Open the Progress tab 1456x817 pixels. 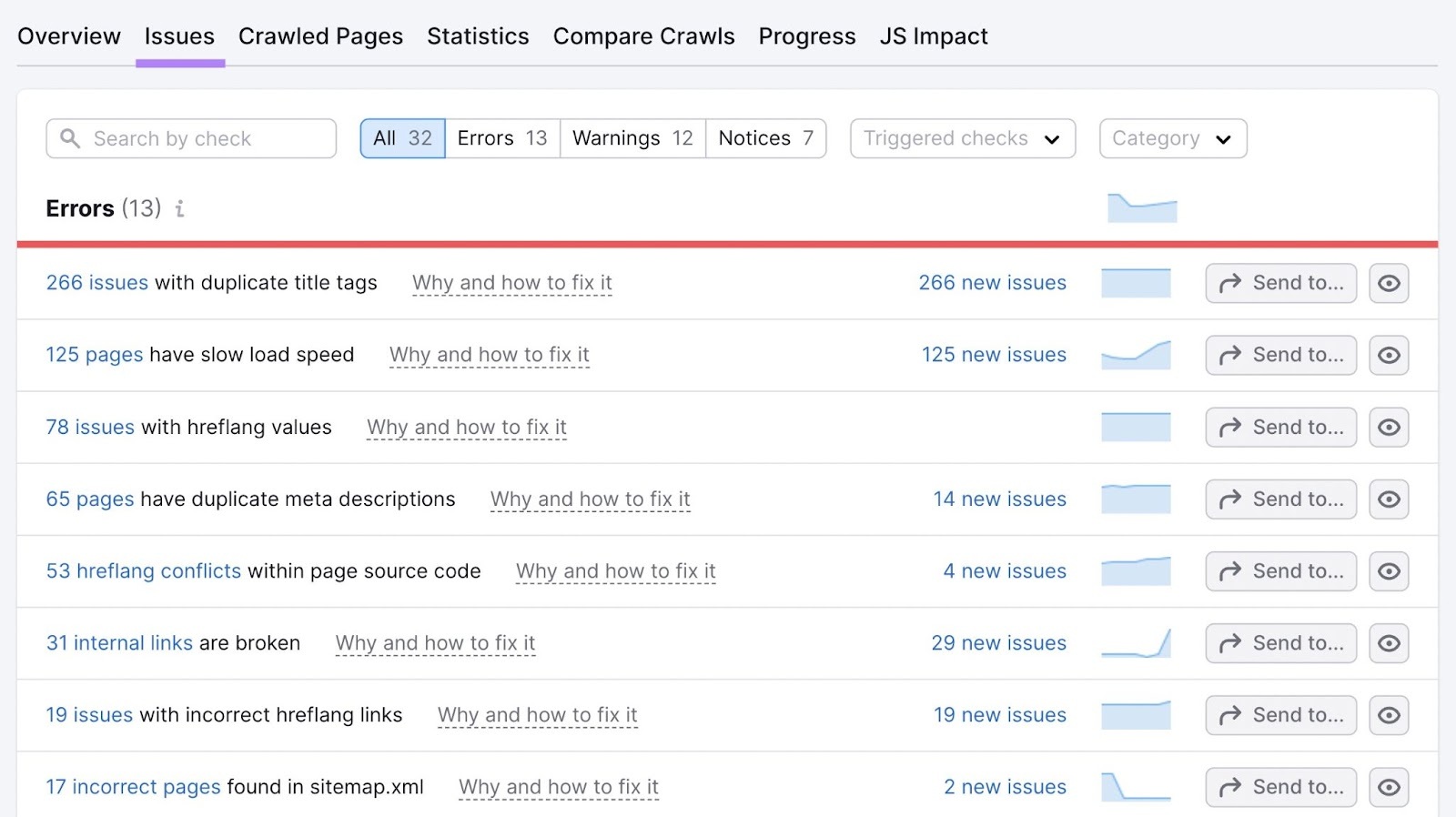(x=807, y=36)
